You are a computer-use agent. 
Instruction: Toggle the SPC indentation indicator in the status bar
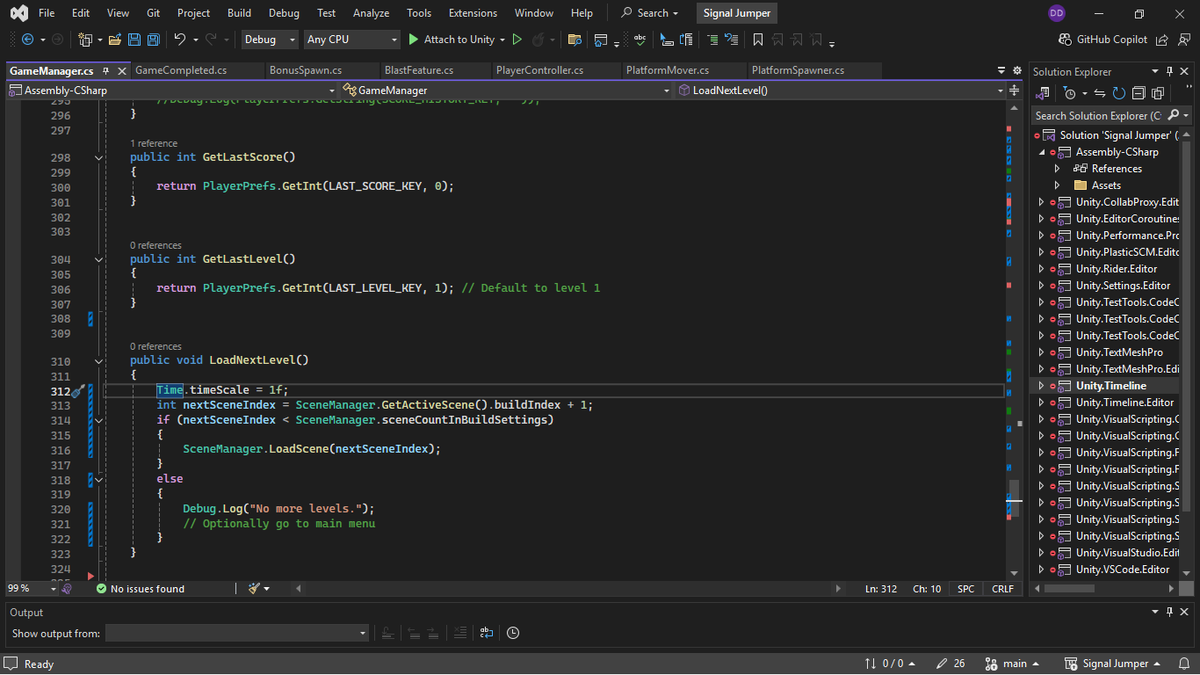click(x=966, y=589)
